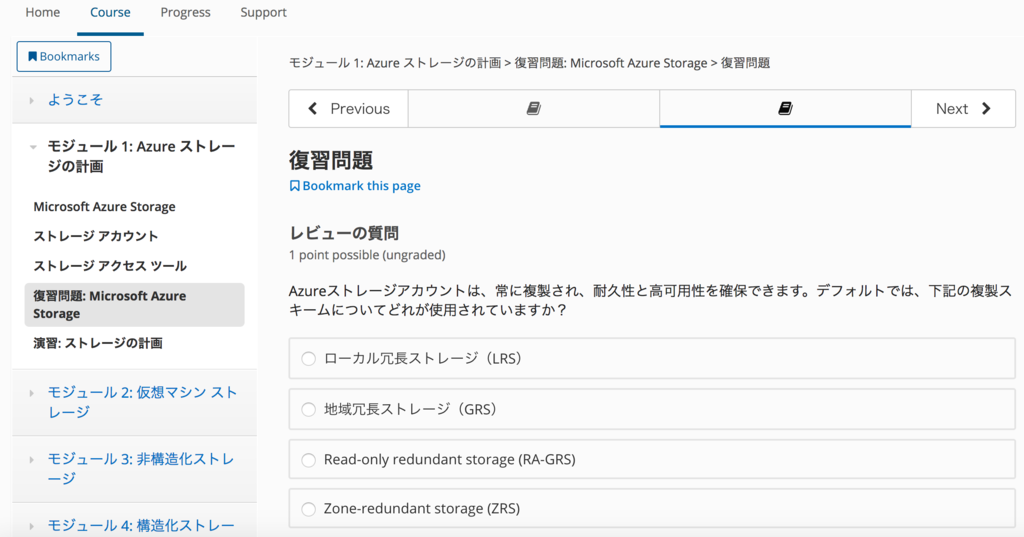Image resolution: width=1024 pixels, height=537 pixels.
Task: Click the first book icon in unit navigation
Action: 533,109
